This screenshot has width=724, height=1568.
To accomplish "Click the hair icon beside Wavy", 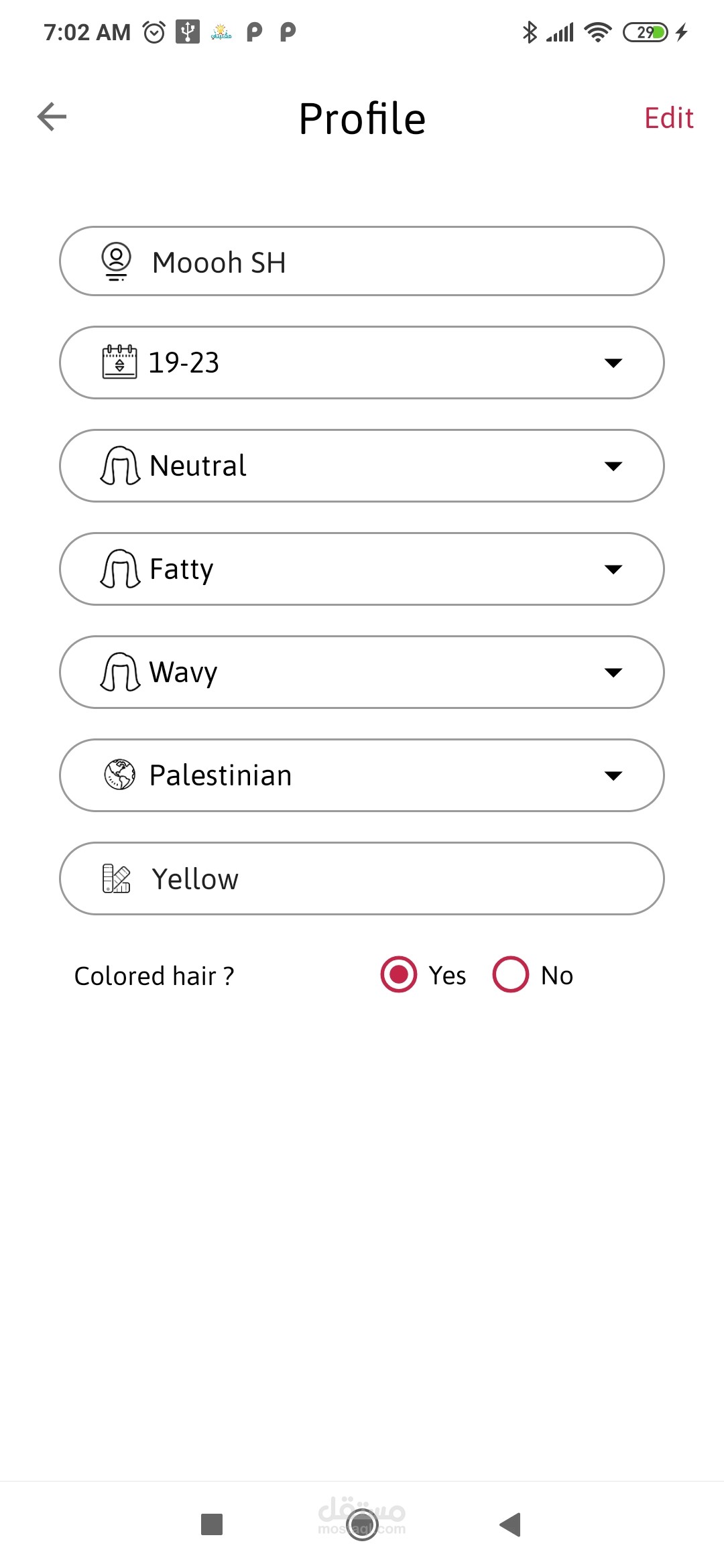I will (120, 672).
